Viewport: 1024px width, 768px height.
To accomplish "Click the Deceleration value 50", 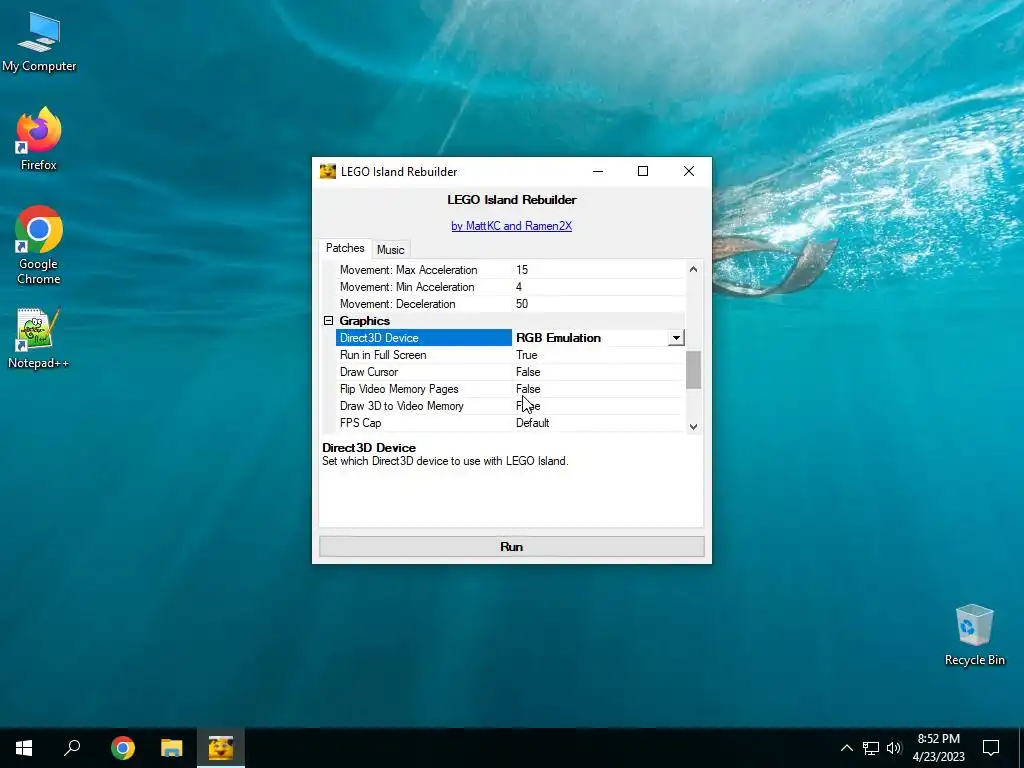I will pos(522,304).
